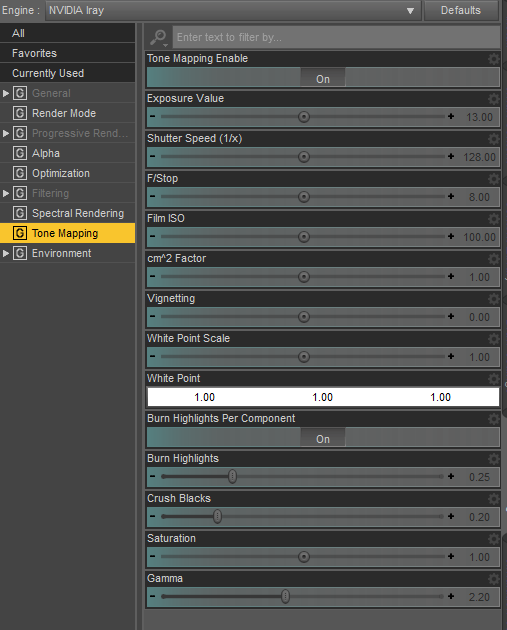Image resolution: width=507 pixels, height=630 pixels.
Task: Click the Shutter Speed value 128.00
Action: click(x=479, y=157)
